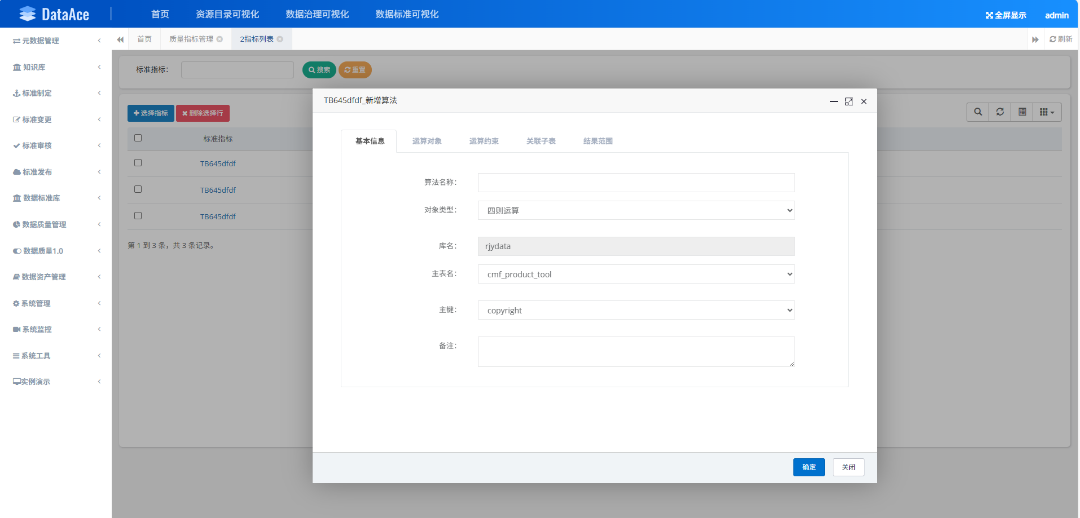Check the last TB645dfdf row checkbox
This screenshot has height=518, width=1080.
point(138,216)
